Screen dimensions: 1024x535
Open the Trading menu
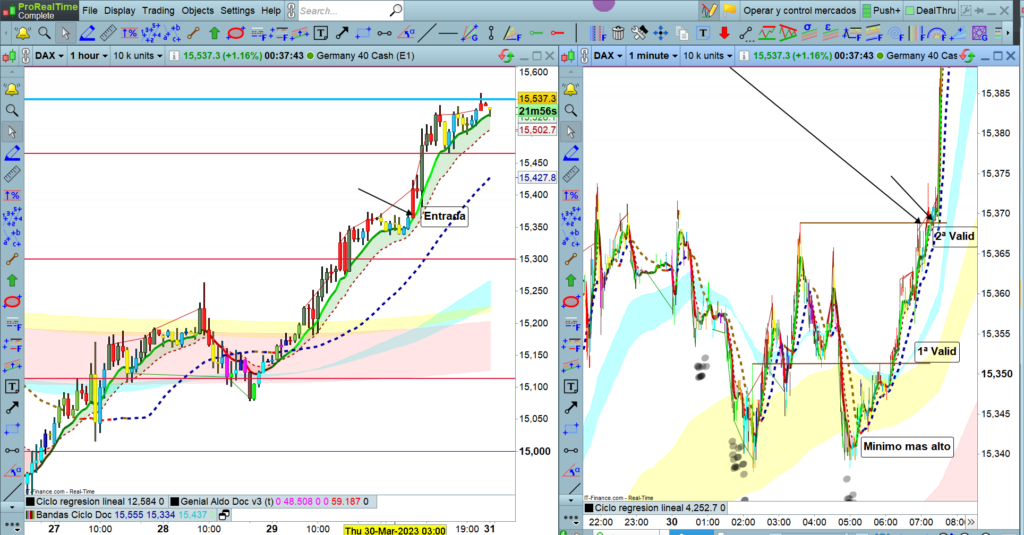tap(157, 10)
